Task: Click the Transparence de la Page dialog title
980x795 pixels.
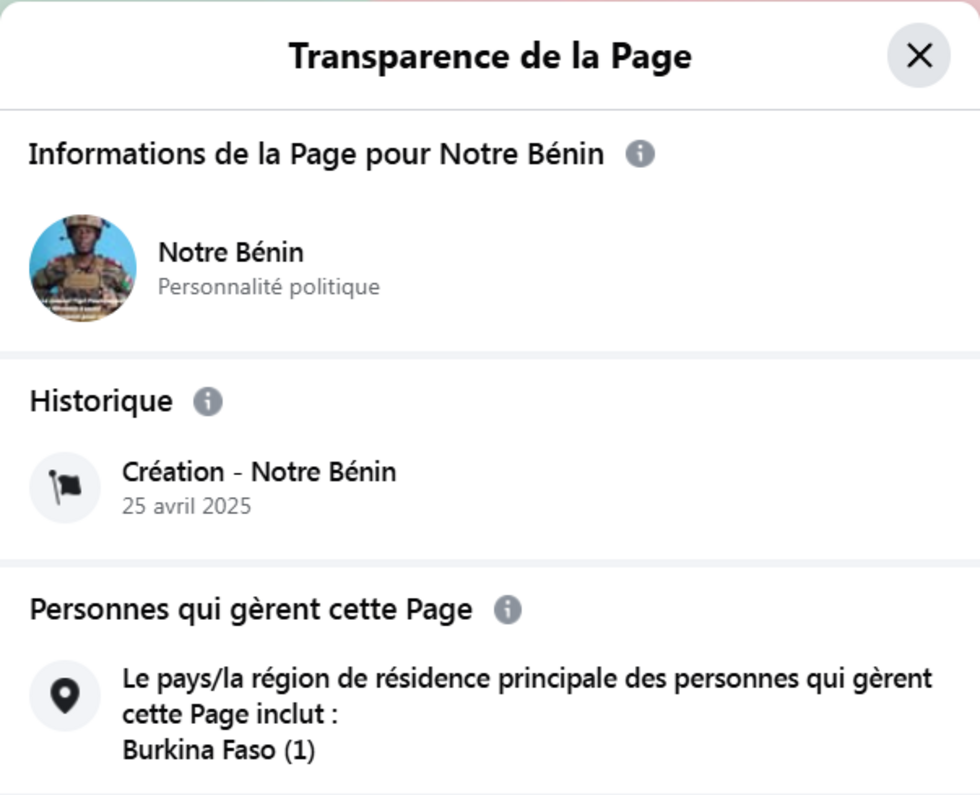Action: tap(490, 56)
